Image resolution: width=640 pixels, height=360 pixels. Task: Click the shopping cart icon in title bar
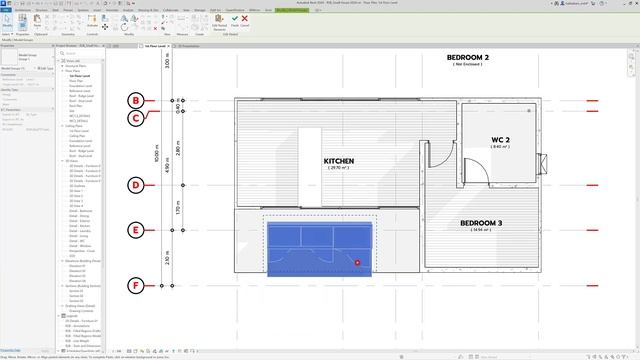pyautogui.click(x=593, y=3)
